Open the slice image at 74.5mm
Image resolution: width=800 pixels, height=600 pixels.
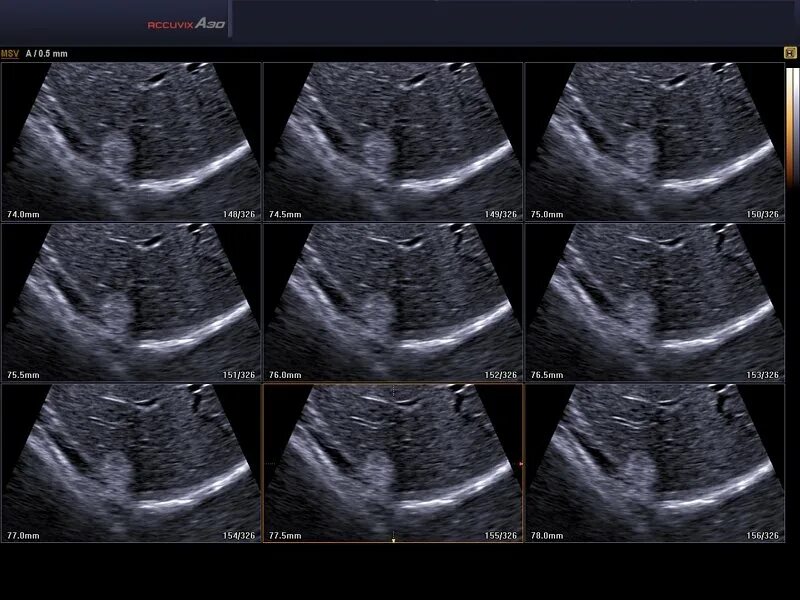pyautogui.click(x=392, y=142)
